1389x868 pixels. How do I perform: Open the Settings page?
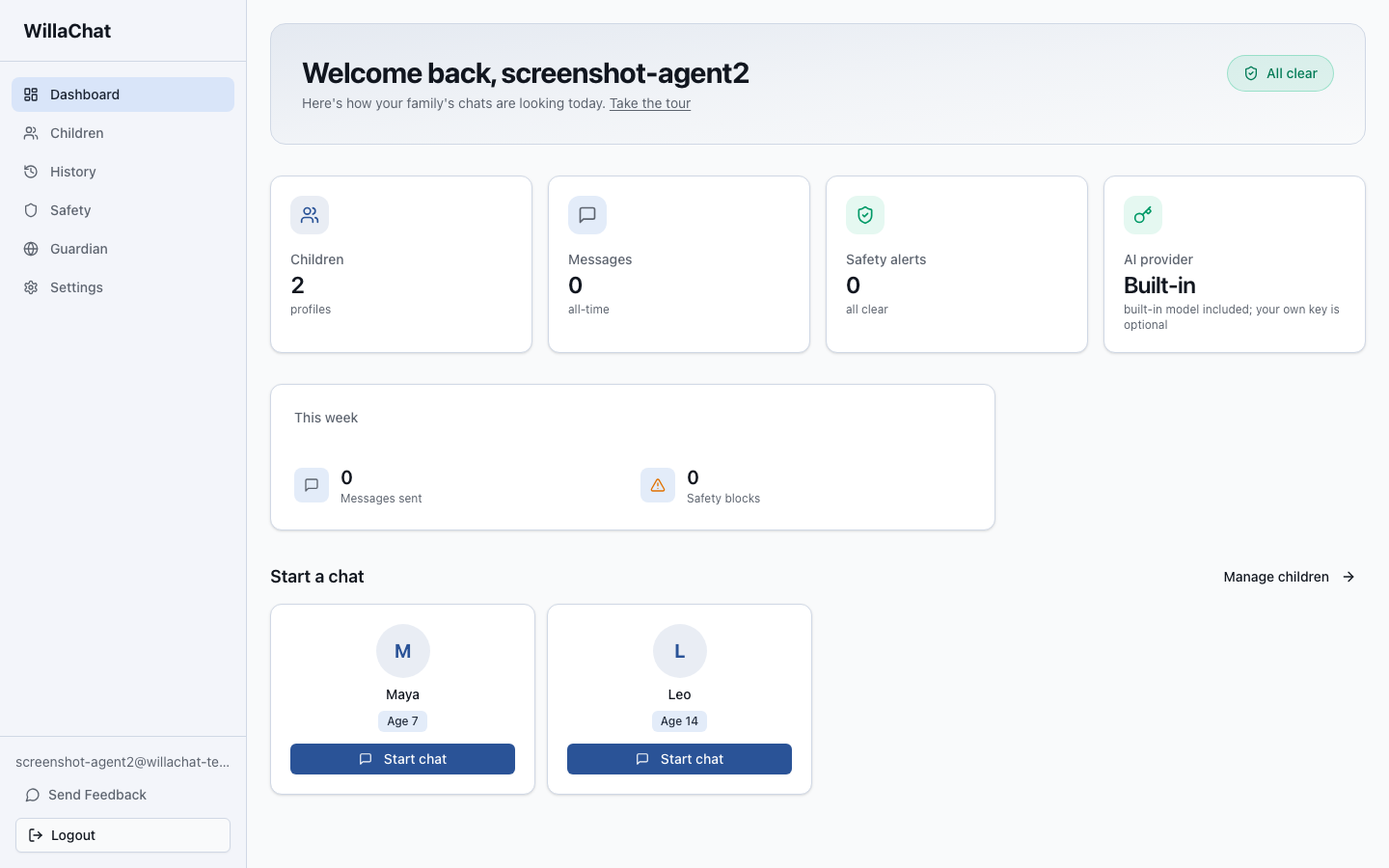123,287
